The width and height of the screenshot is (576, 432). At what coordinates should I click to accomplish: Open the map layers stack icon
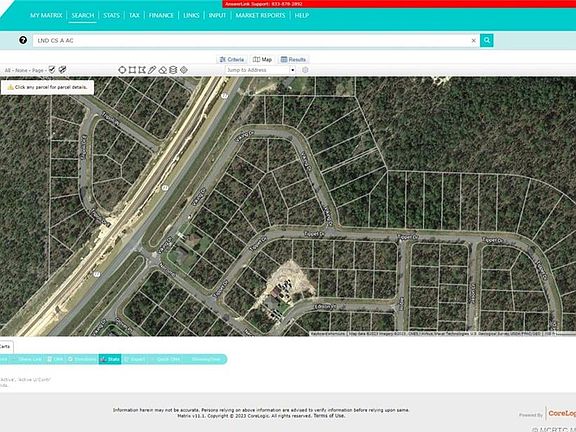point(173,70)
